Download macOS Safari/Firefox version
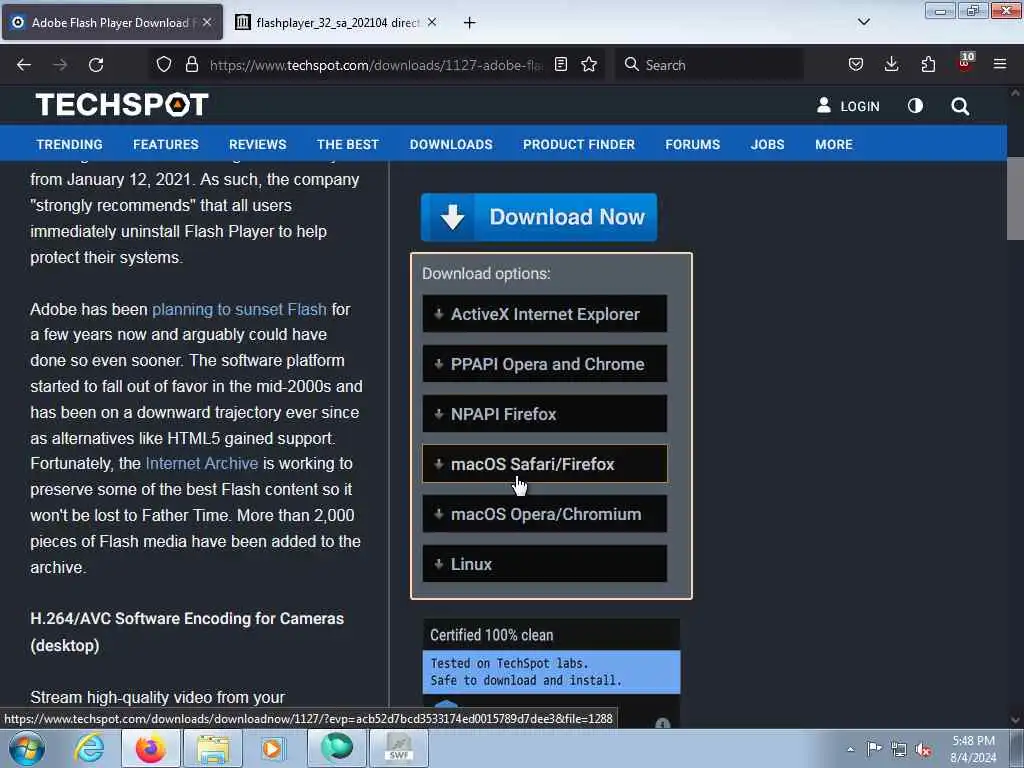 point(545,464)
